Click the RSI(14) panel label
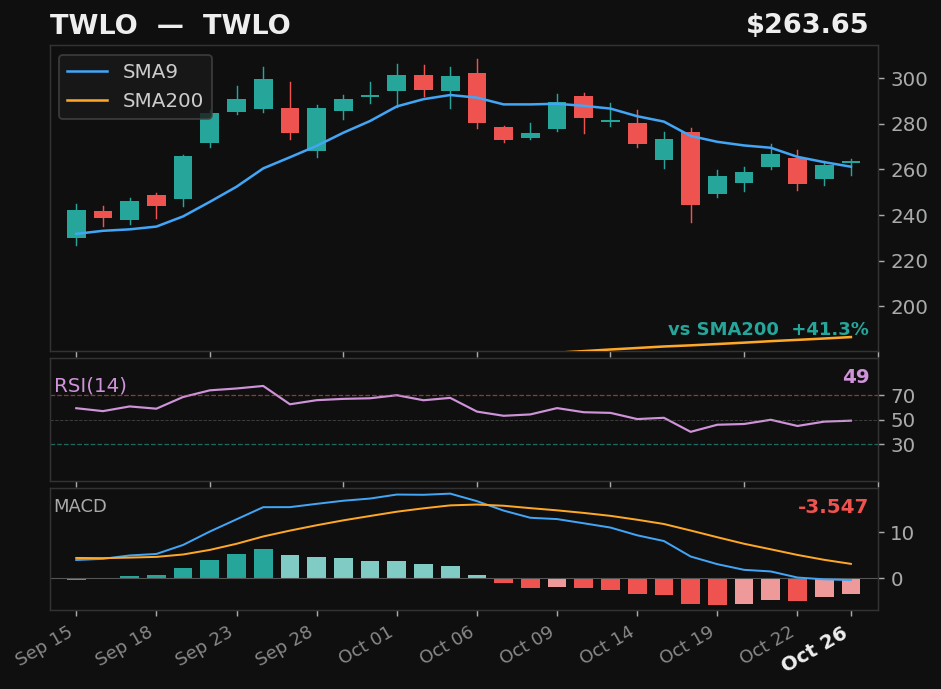Screen dimensions: 941x689 90,385
